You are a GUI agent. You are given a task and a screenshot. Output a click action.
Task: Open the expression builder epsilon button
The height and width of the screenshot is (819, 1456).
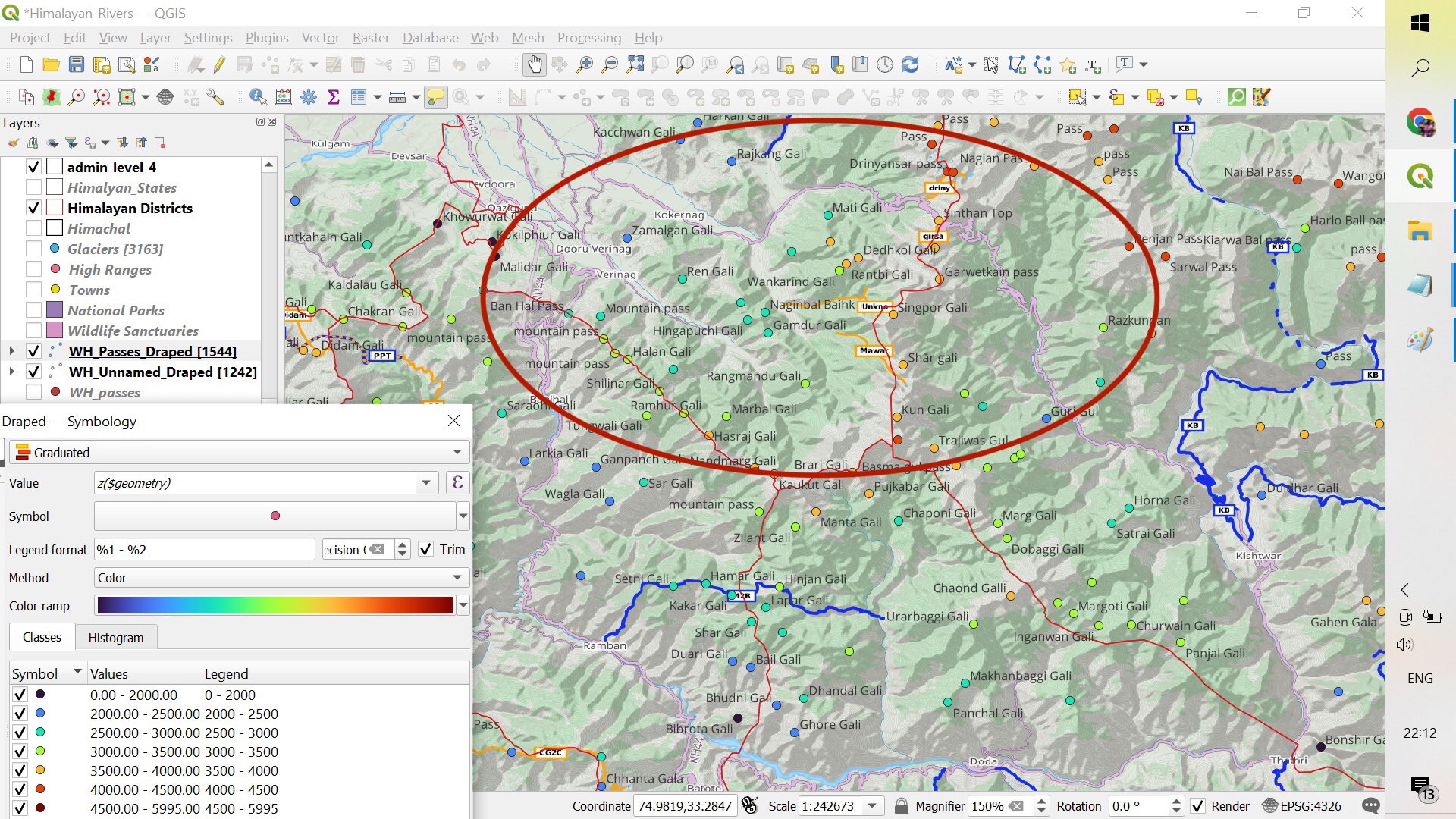[457, 483]
